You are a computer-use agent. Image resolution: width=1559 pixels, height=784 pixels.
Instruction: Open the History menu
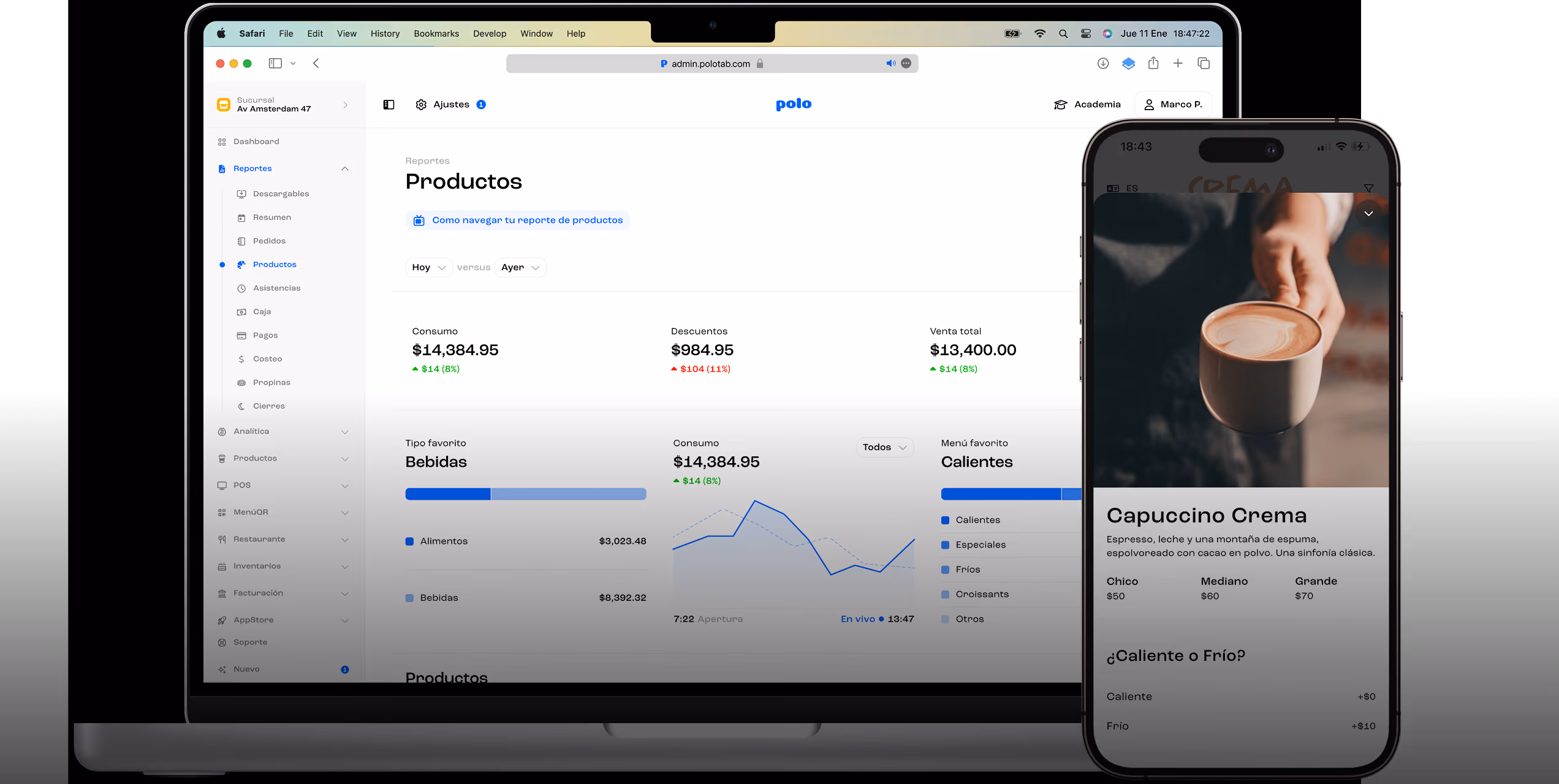[x=385, y=34]
